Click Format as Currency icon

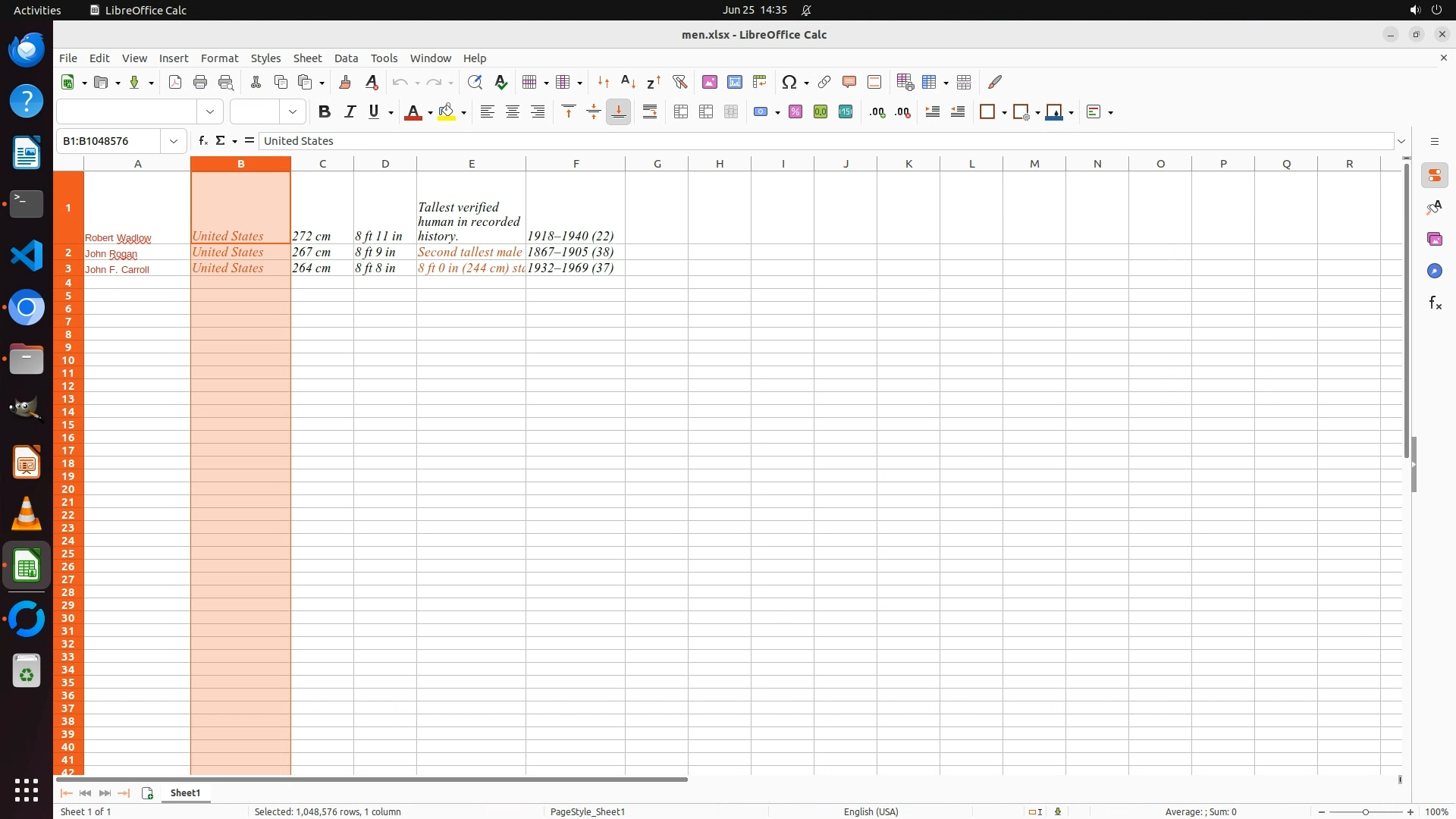click(x=761, y=112)
